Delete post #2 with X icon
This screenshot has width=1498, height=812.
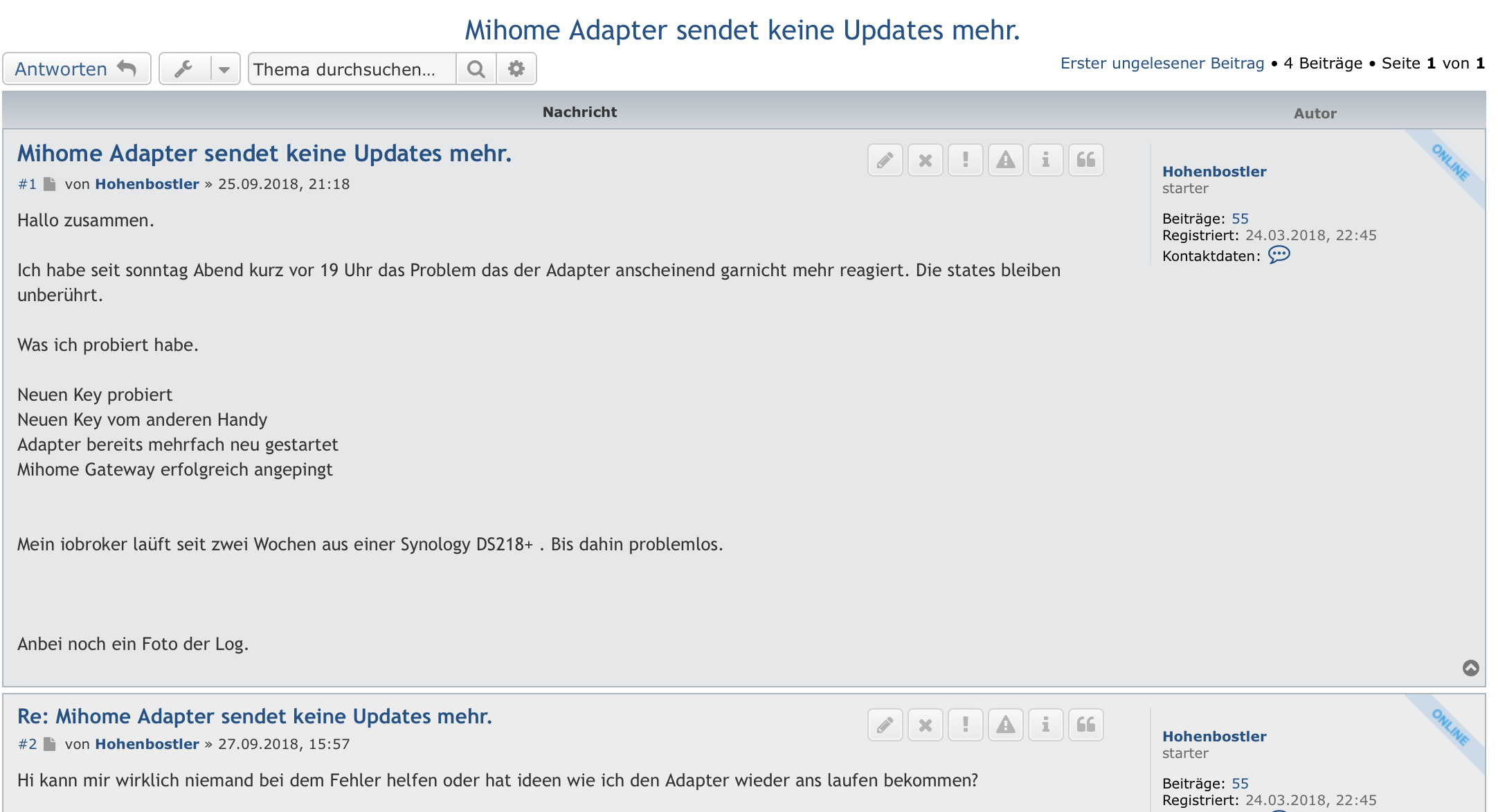coord(926,725)
